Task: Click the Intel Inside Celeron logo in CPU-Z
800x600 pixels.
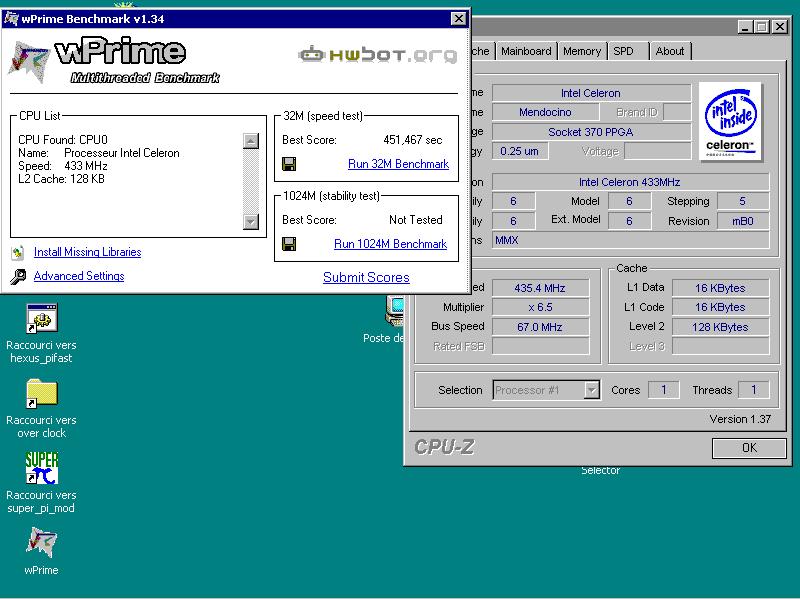Action: 731,121
